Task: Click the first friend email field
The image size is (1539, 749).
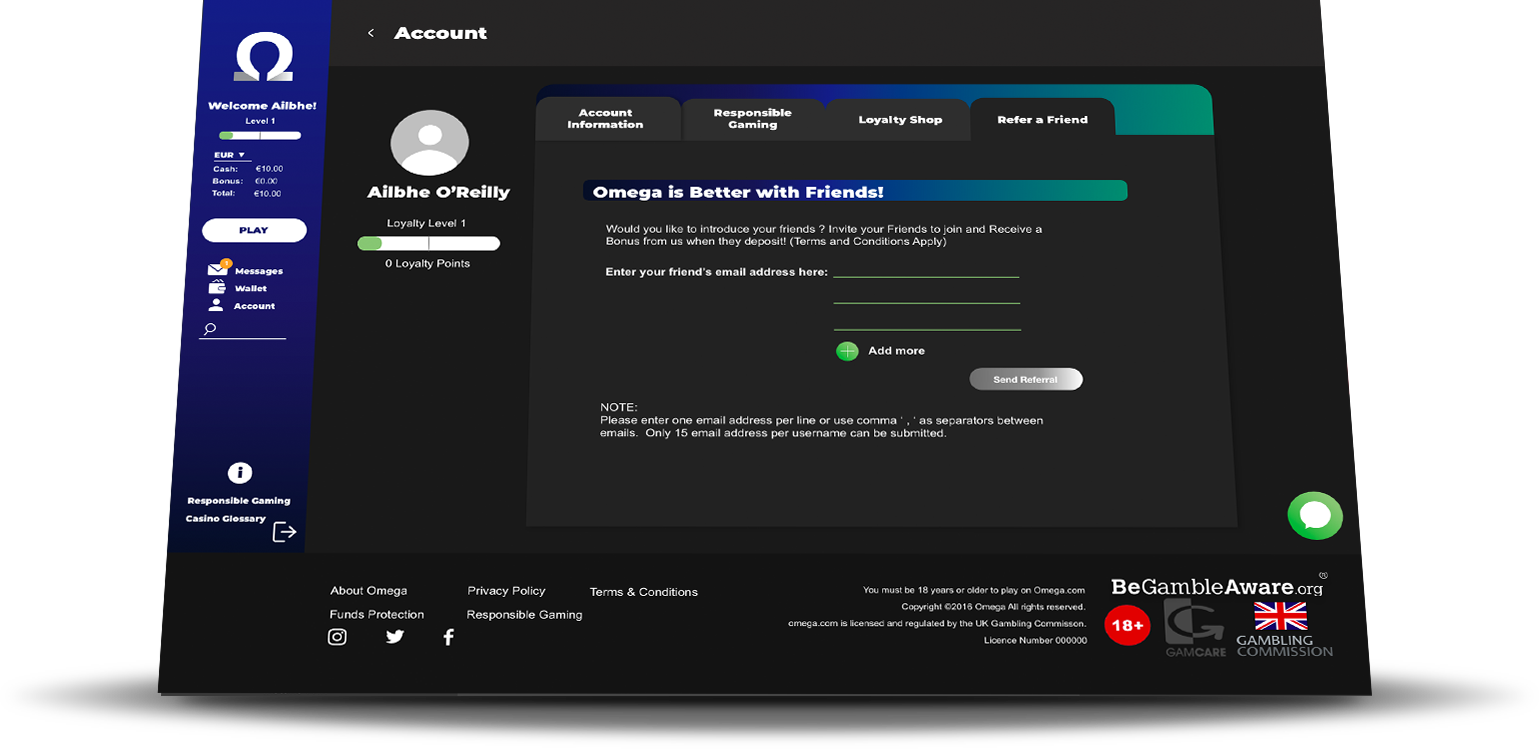Action: click(926, 270)
